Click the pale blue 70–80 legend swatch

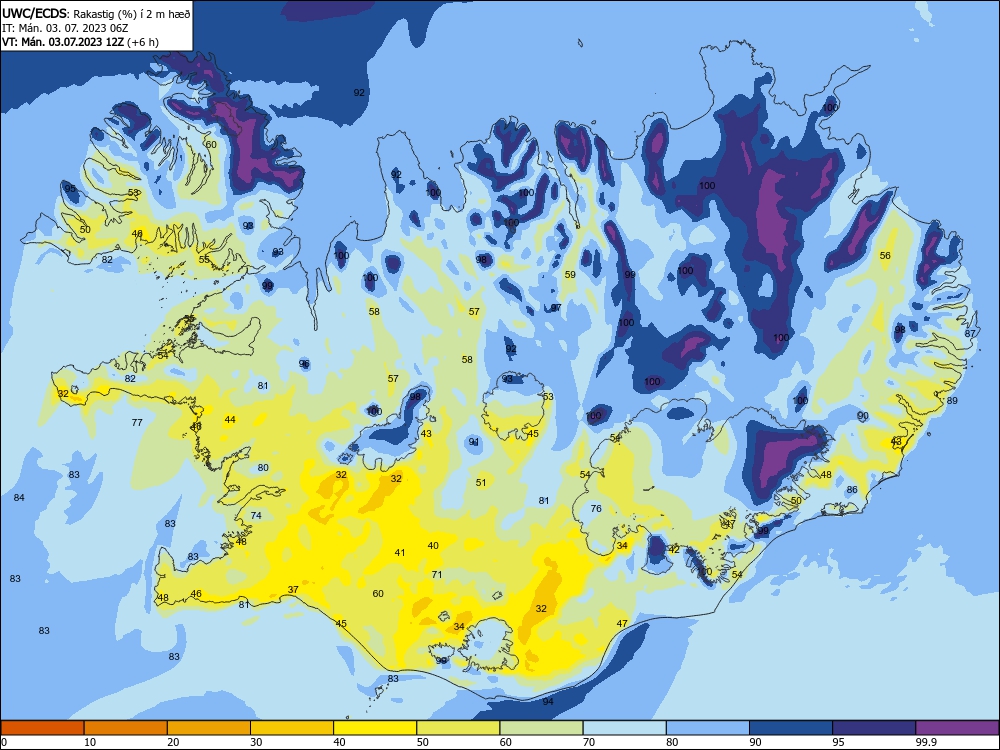[624, 728]
